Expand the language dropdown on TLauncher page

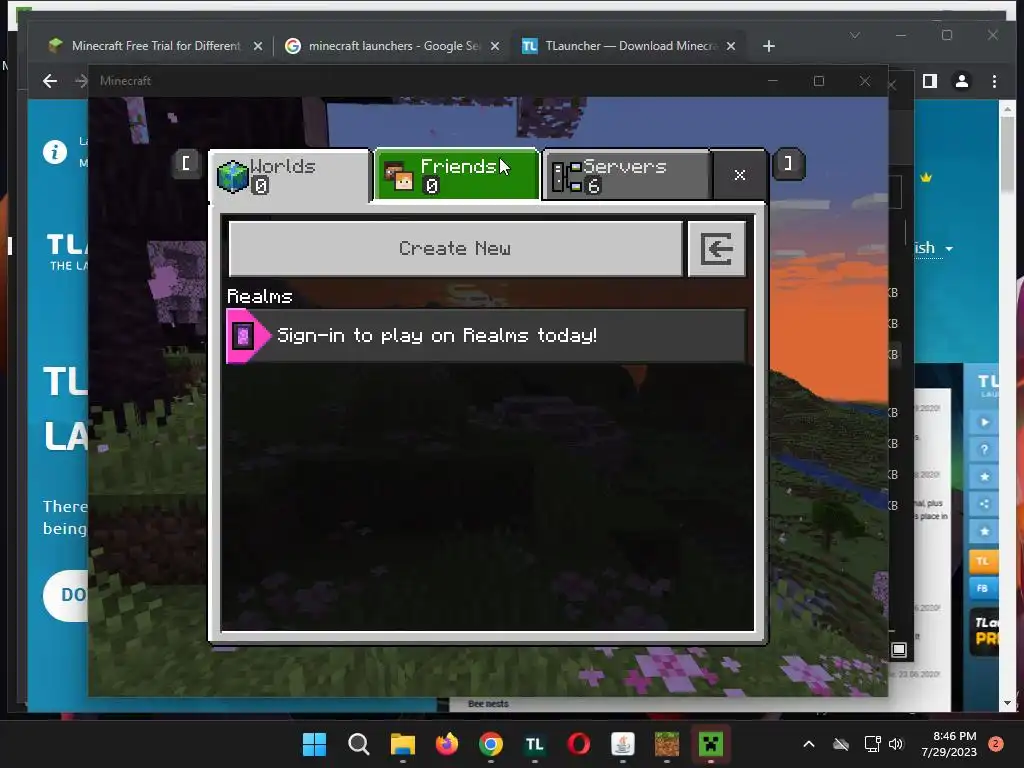[949, 249]
